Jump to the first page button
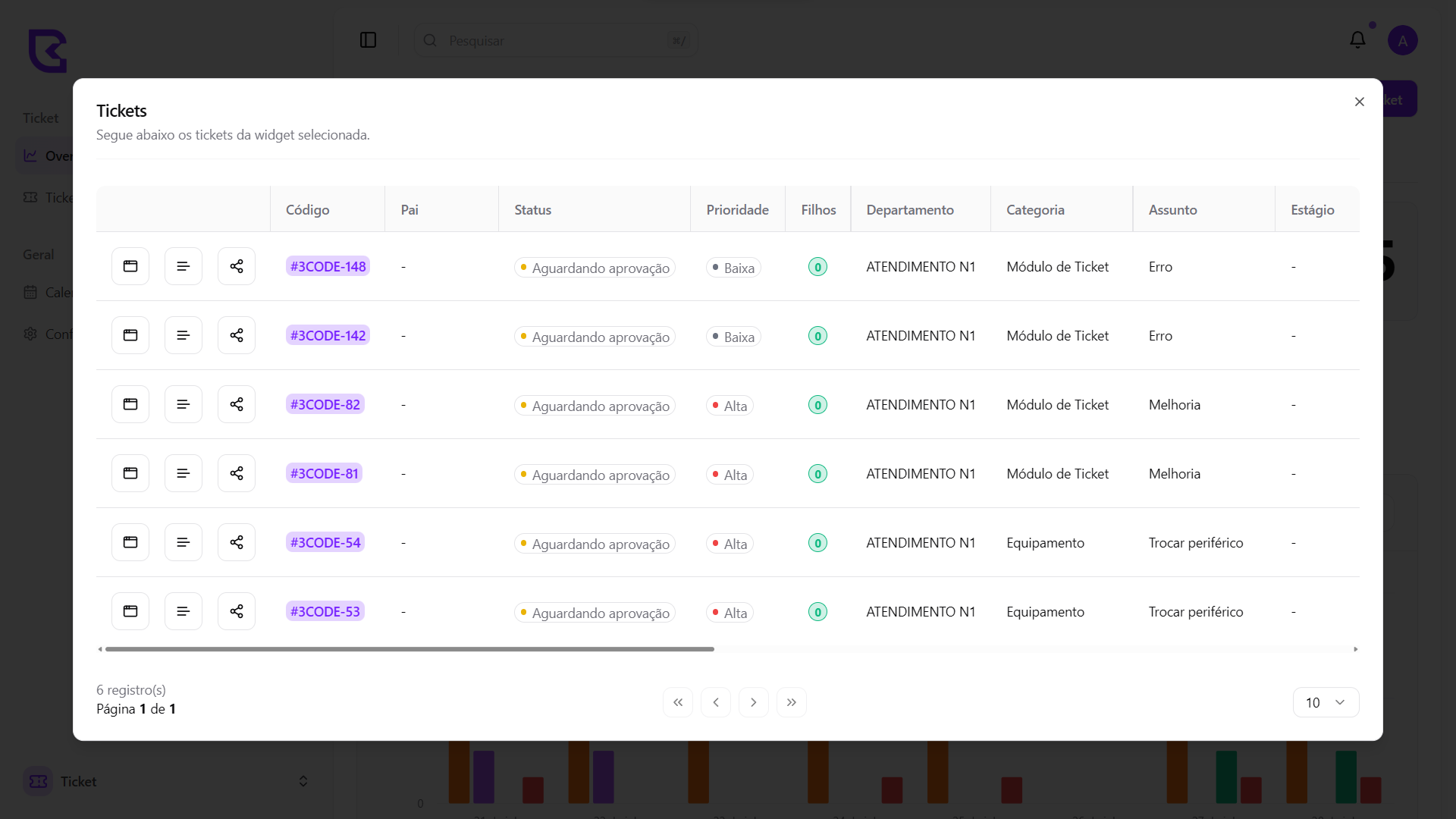 [x=677, y=702]
